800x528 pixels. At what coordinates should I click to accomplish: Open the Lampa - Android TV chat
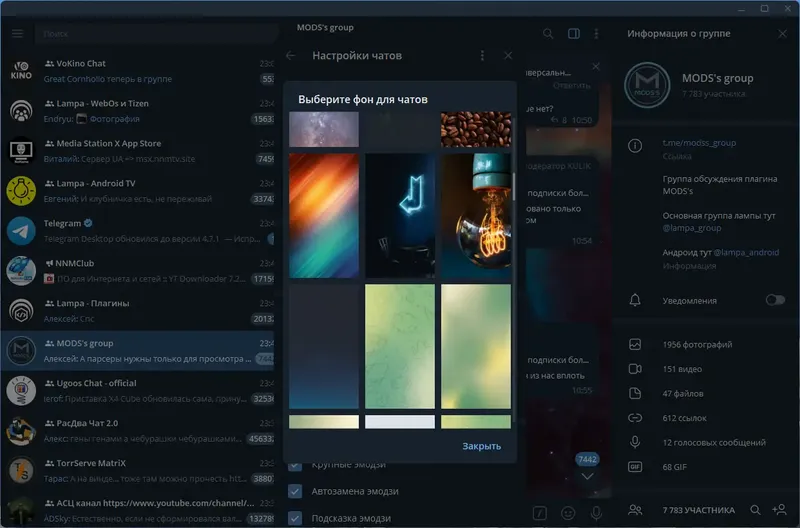coord(138,191)
